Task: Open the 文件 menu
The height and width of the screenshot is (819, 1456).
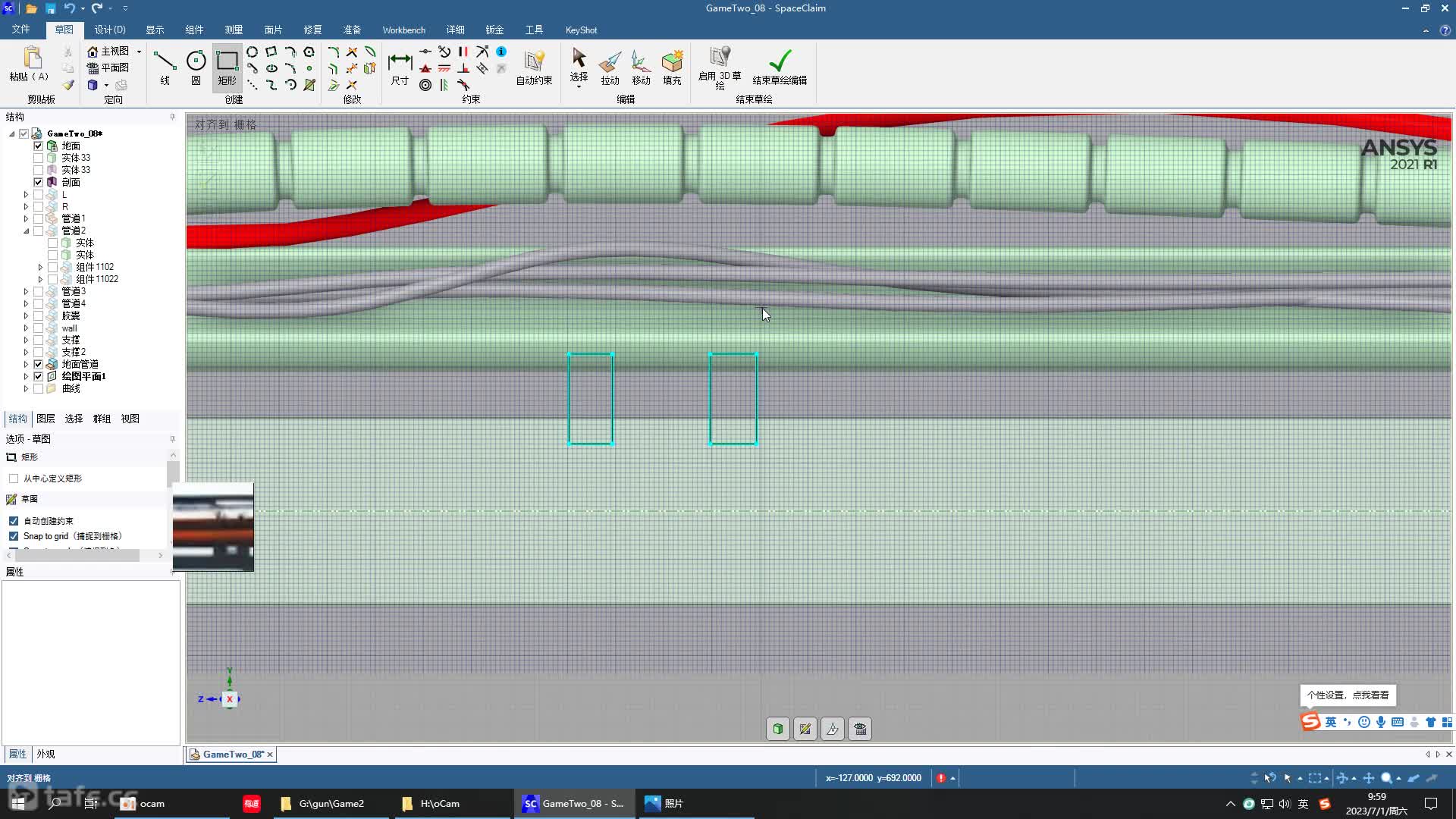Action: [x=20, y=30]
